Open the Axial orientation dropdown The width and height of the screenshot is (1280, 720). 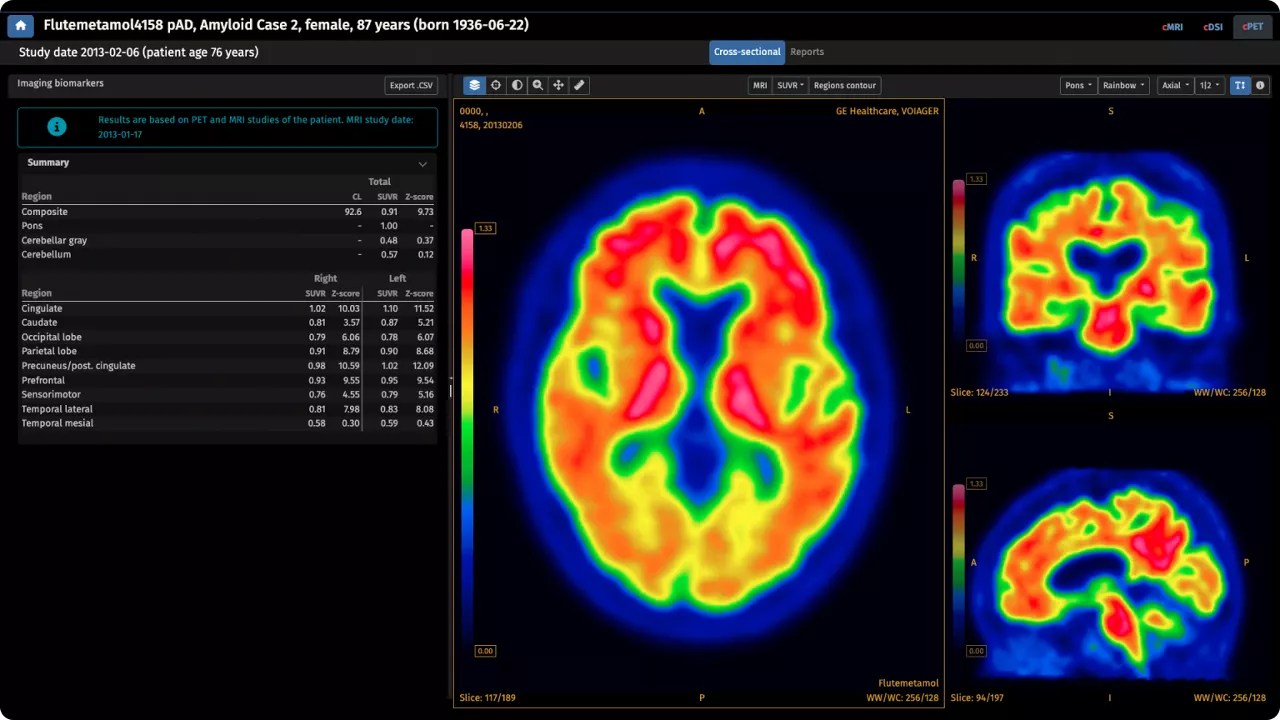[x=1175, y=85]
